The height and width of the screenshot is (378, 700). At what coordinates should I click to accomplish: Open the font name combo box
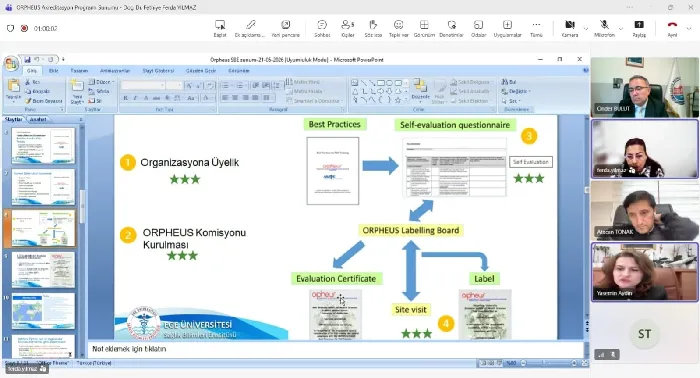point(143,85)
